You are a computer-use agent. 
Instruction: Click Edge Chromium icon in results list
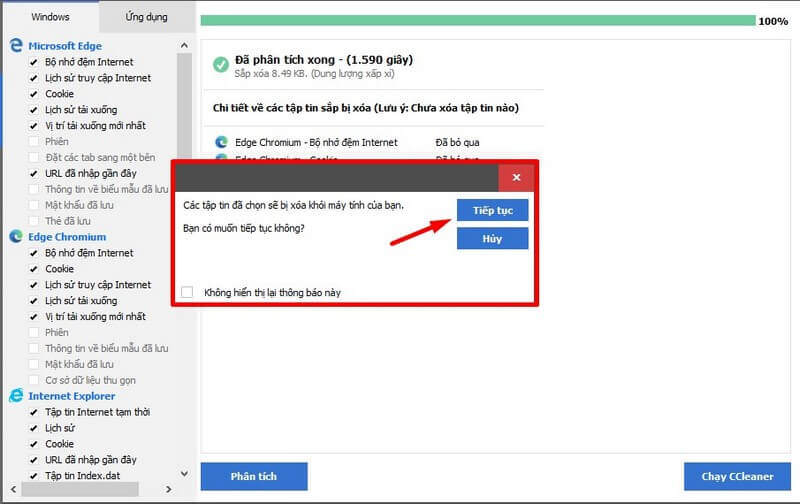221,142
